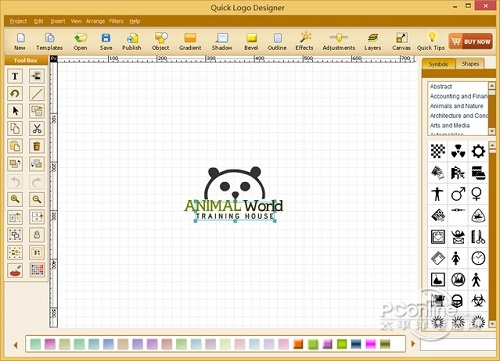The height and width of the screenshot is (361, 500).
Task: Select the line drawing tool
Action: coord(37,94)
